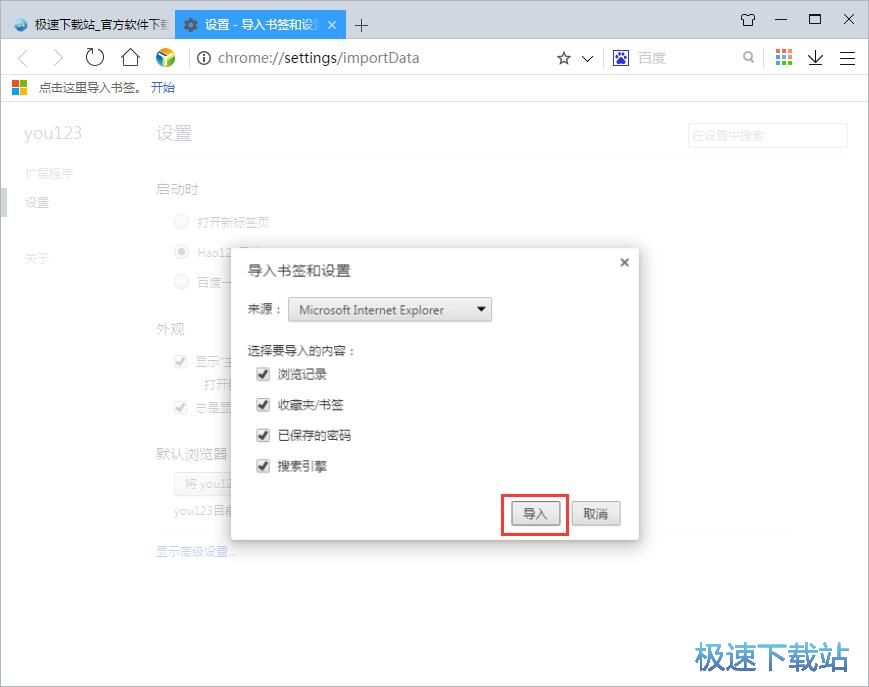Open a new tab with the plus button
869x687 pixels.
point(361,25)
